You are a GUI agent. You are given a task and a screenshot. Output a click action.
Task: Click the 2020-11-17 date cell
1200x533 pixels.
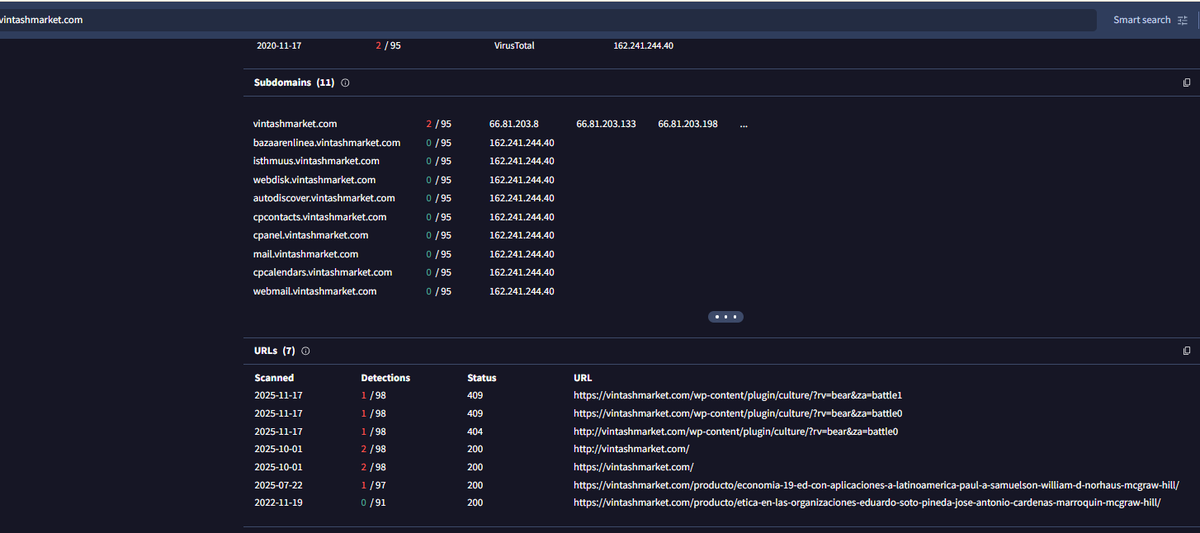click(x=280, y=45)
